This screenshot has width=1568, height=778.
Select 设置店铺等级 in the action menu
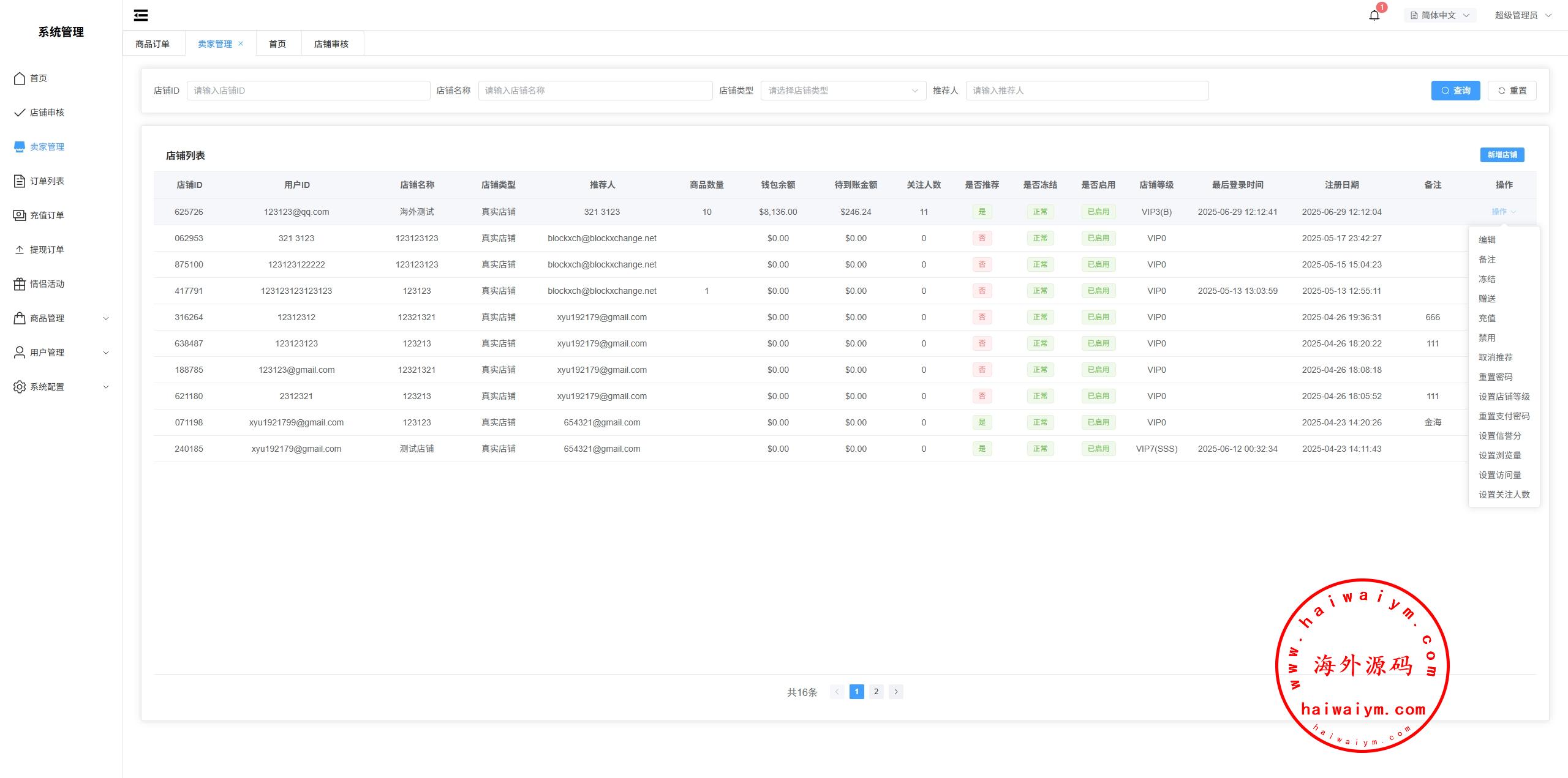point(1504,397)
